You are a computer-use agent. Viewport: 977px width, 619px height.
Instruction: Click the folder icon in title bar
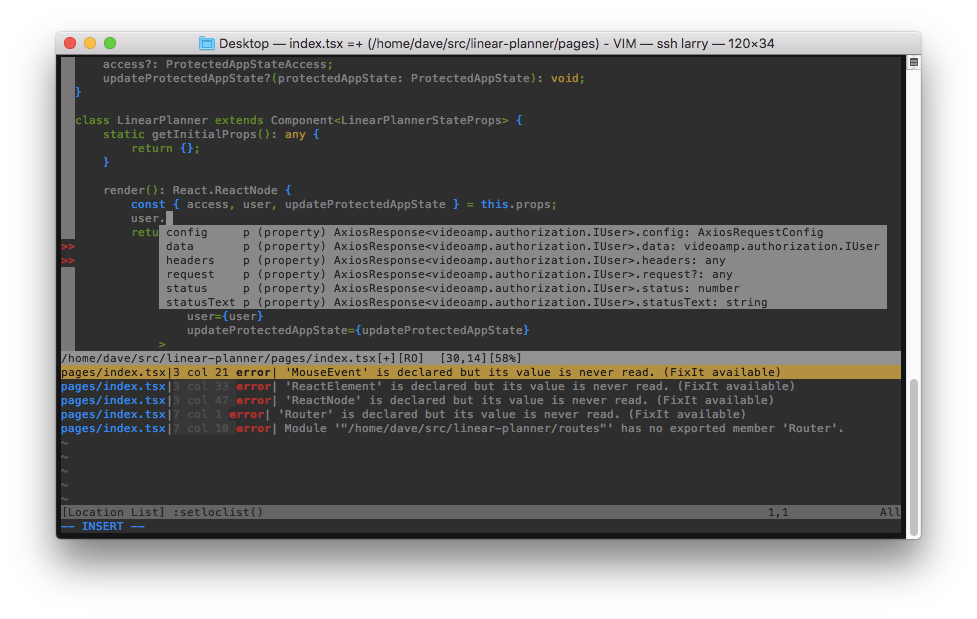click(206, 44)
